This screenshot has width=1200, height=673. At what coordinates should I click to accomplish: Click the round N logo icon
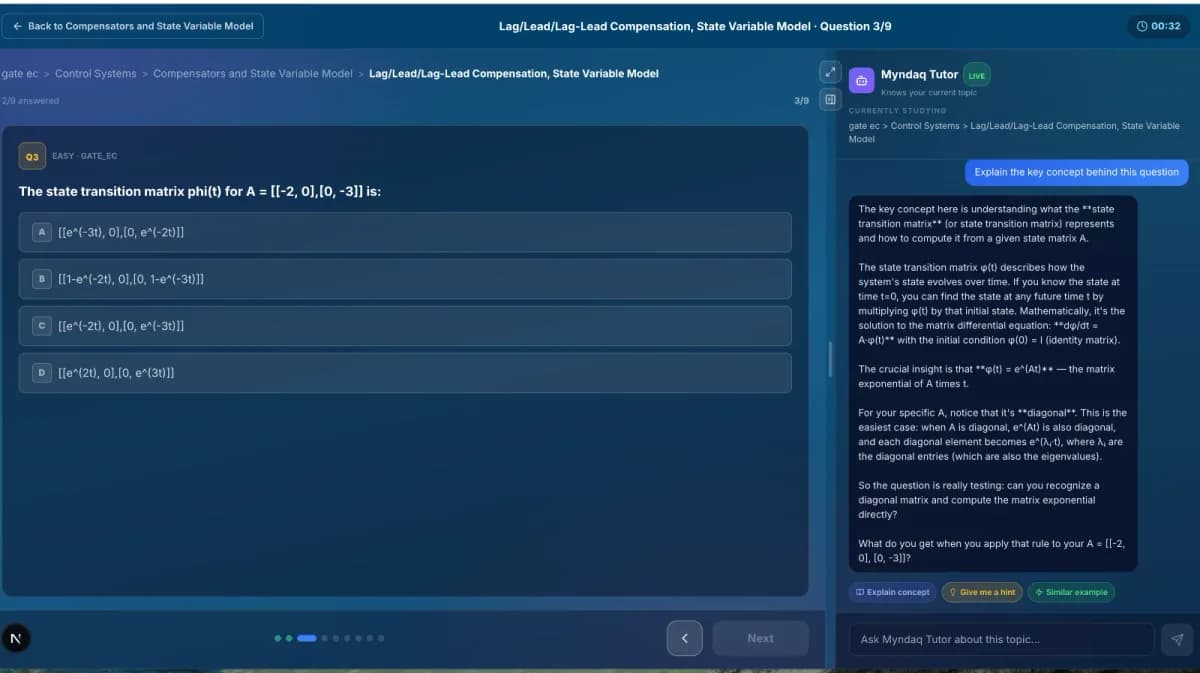pos(15,638)
